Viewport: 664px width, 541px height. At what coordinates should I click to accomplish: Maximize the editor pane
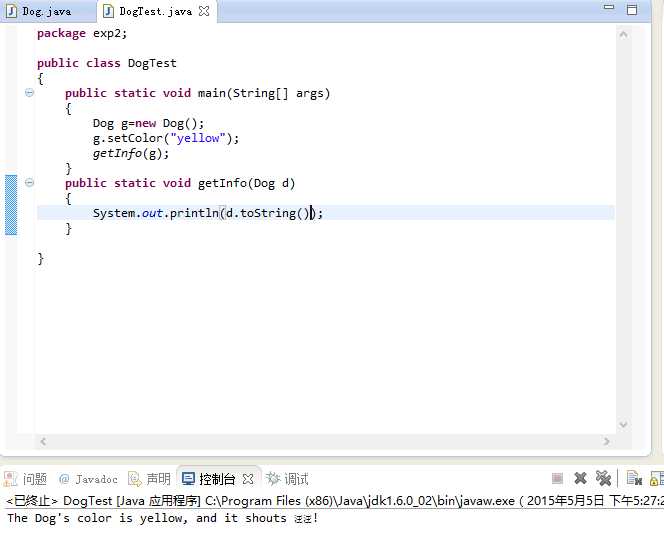(x=632, y=9)
